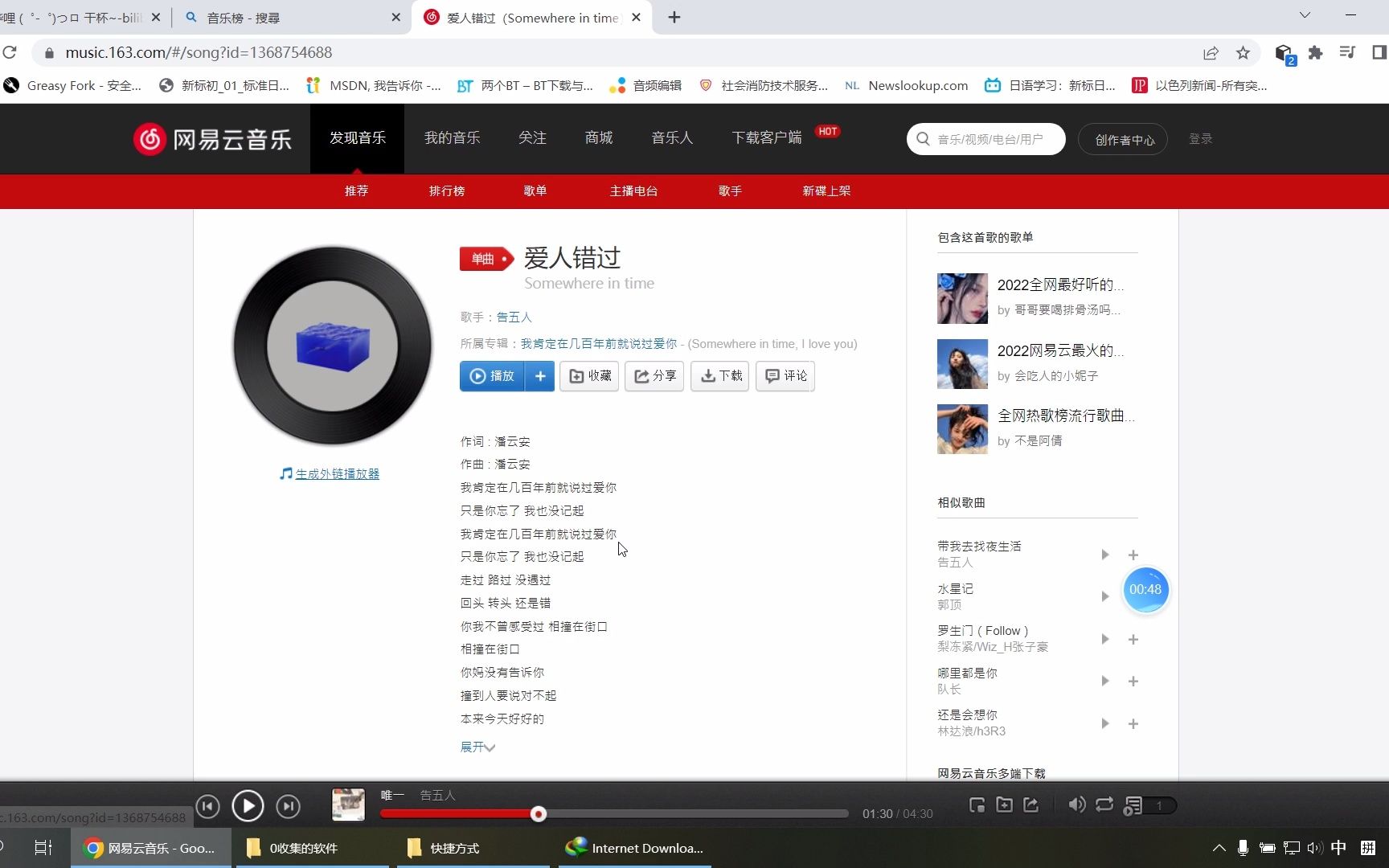The image size is (1389, 868).
Task: Add song to playlist with the plus icon
Action: (x=539, y=376)
